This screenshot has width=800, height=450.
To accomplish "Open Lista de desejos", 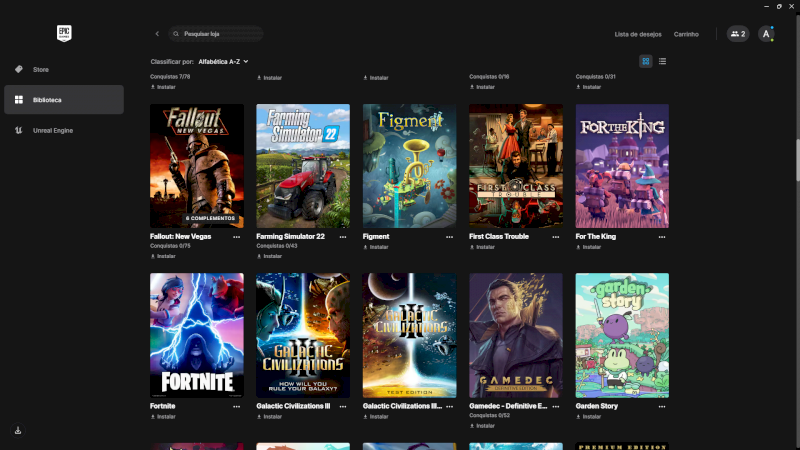I will pyautogui.click(x=638, y=34).
